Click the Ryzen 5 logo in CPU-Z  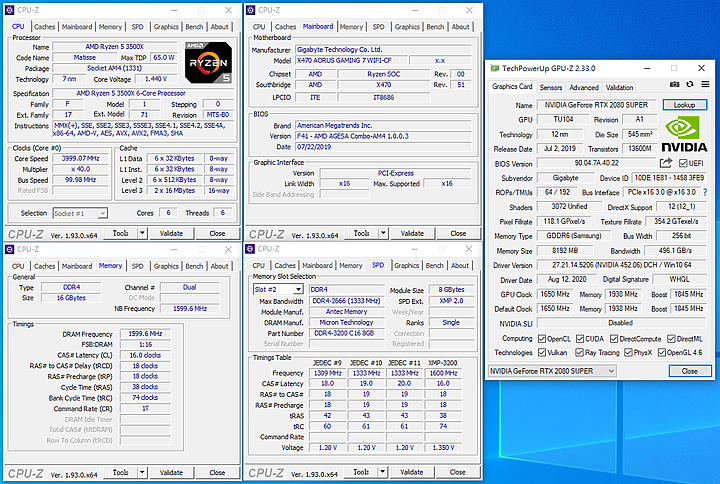pyautogui.click(x=209, y=62)
